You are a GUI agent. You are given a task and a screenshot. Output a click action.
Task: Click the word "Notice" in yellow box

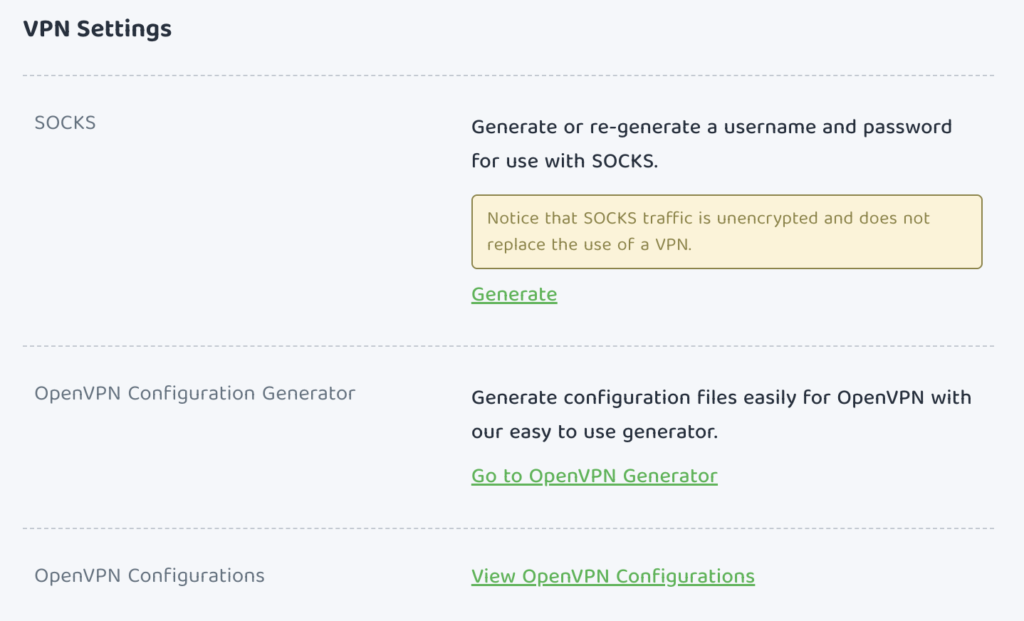point(513,218)
